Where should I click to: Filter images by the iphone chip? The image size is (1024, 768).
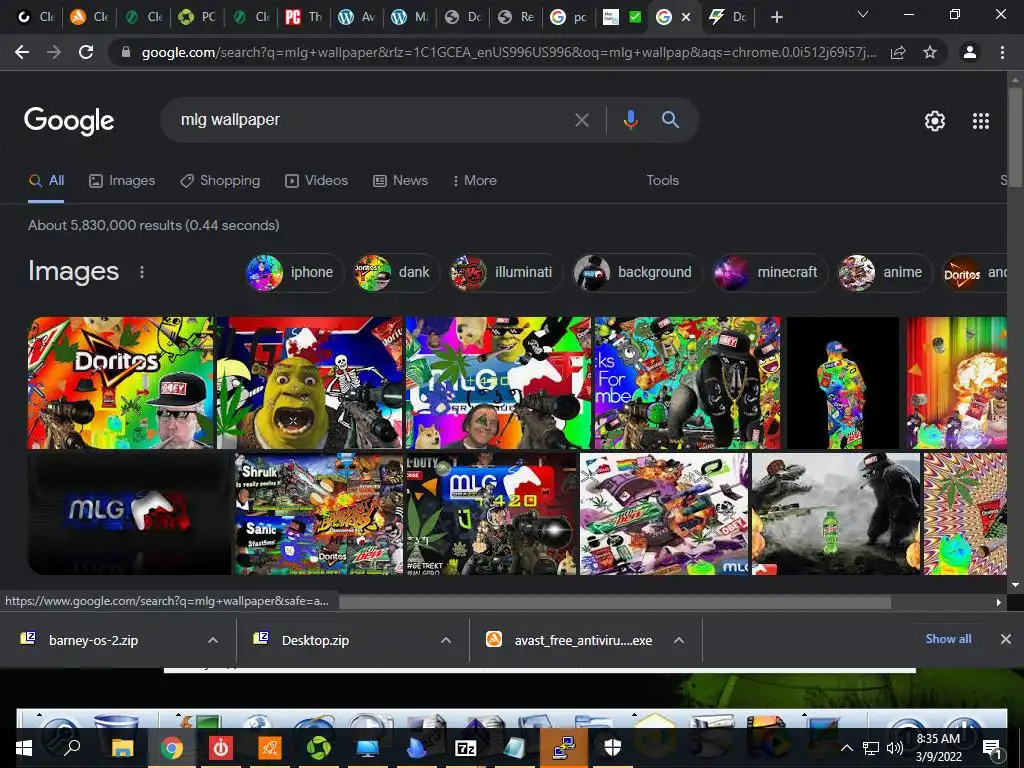pyautogui.click(x=294, y=272)
